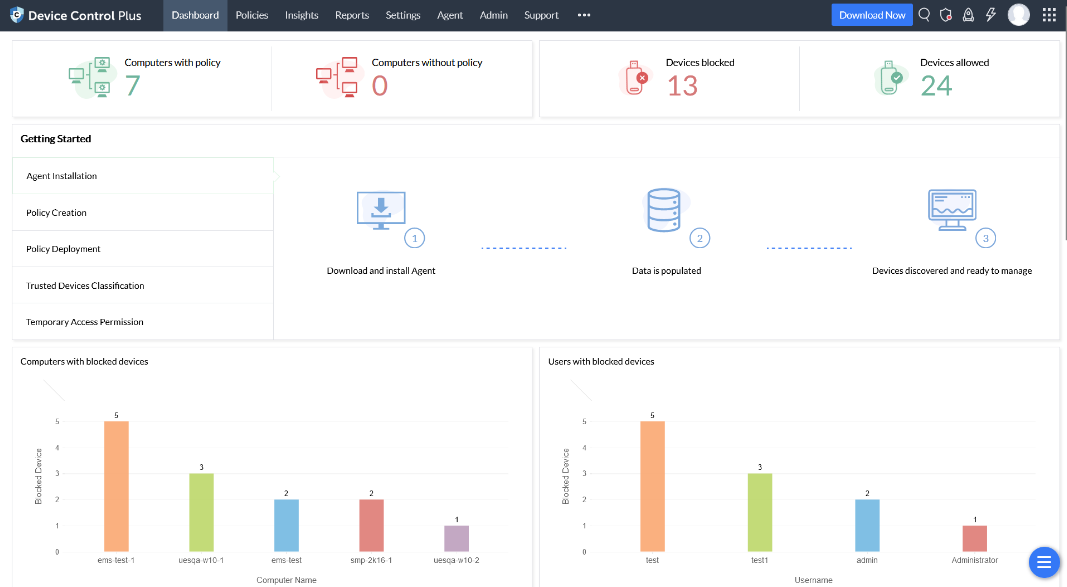Open the rocket quick-launch icon
1067x587 pixels.
tap(968, 15)
